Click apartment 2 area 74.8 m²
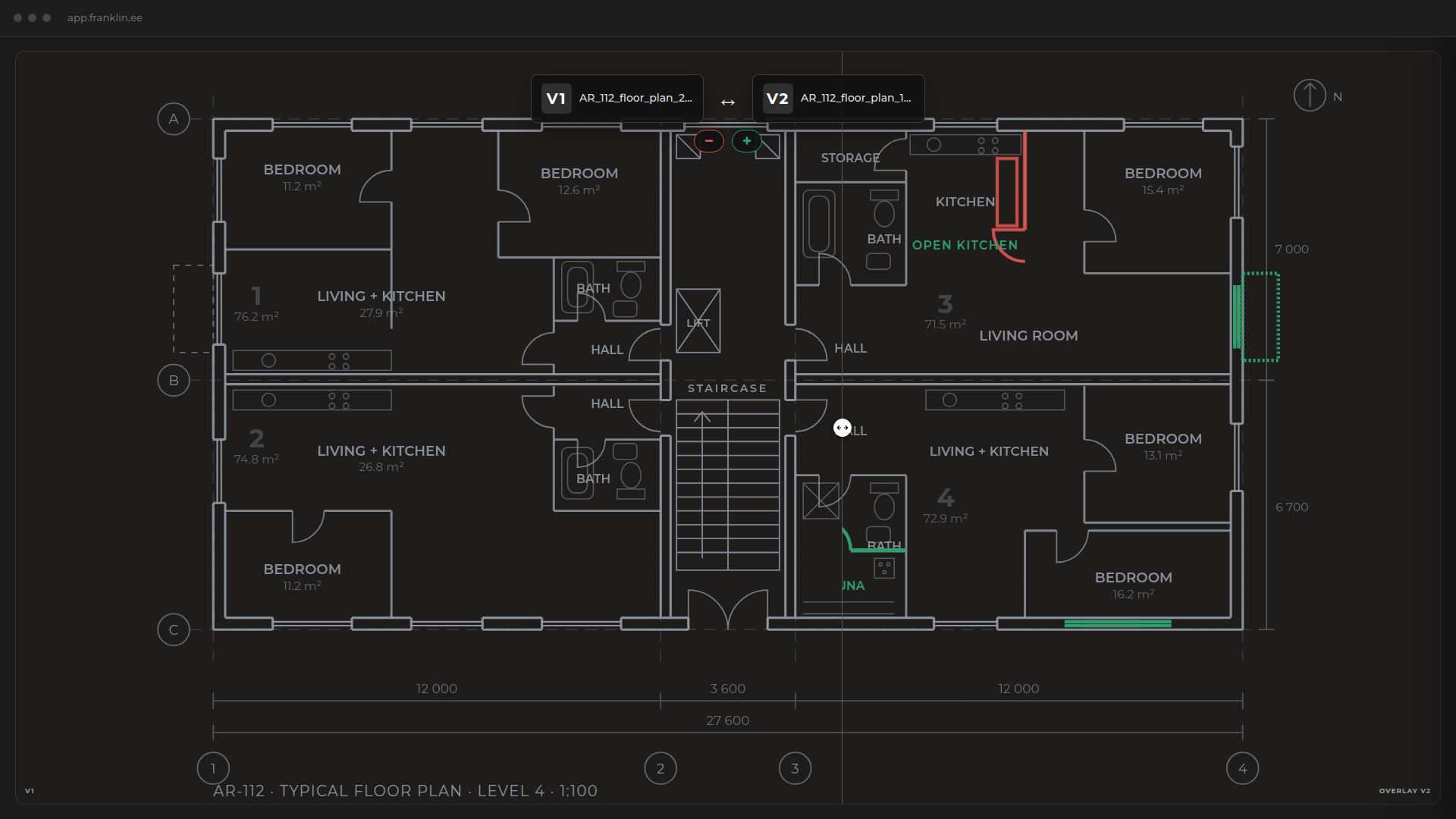This screenshot has width=1456, height=819. [256, 460]
